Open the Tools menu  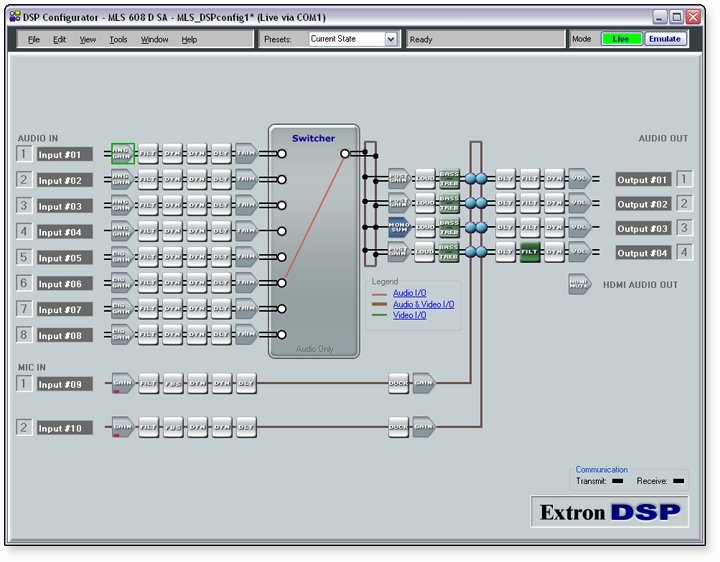click(x=118, y=40)
